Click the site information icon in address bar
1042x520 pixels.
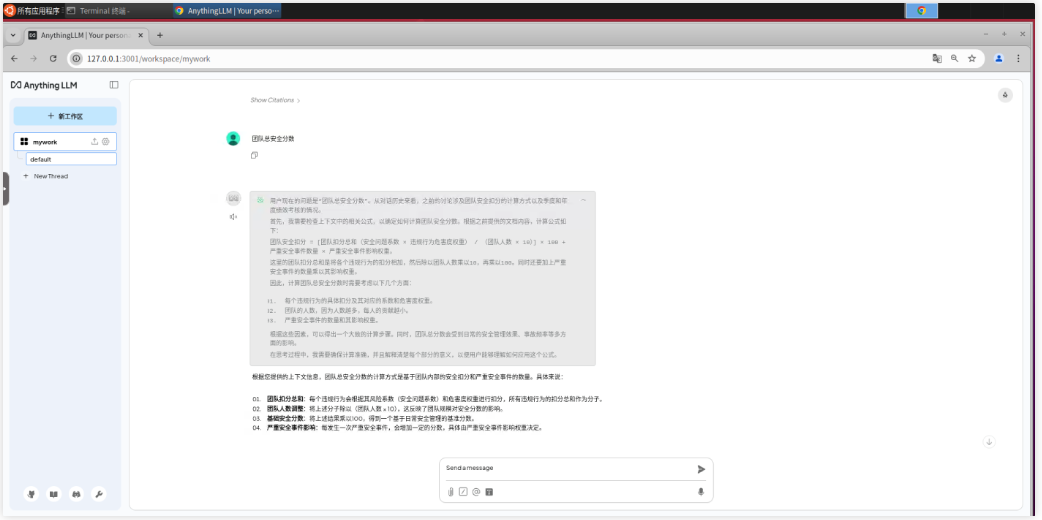pyautogui.click(x=76, y=59)
